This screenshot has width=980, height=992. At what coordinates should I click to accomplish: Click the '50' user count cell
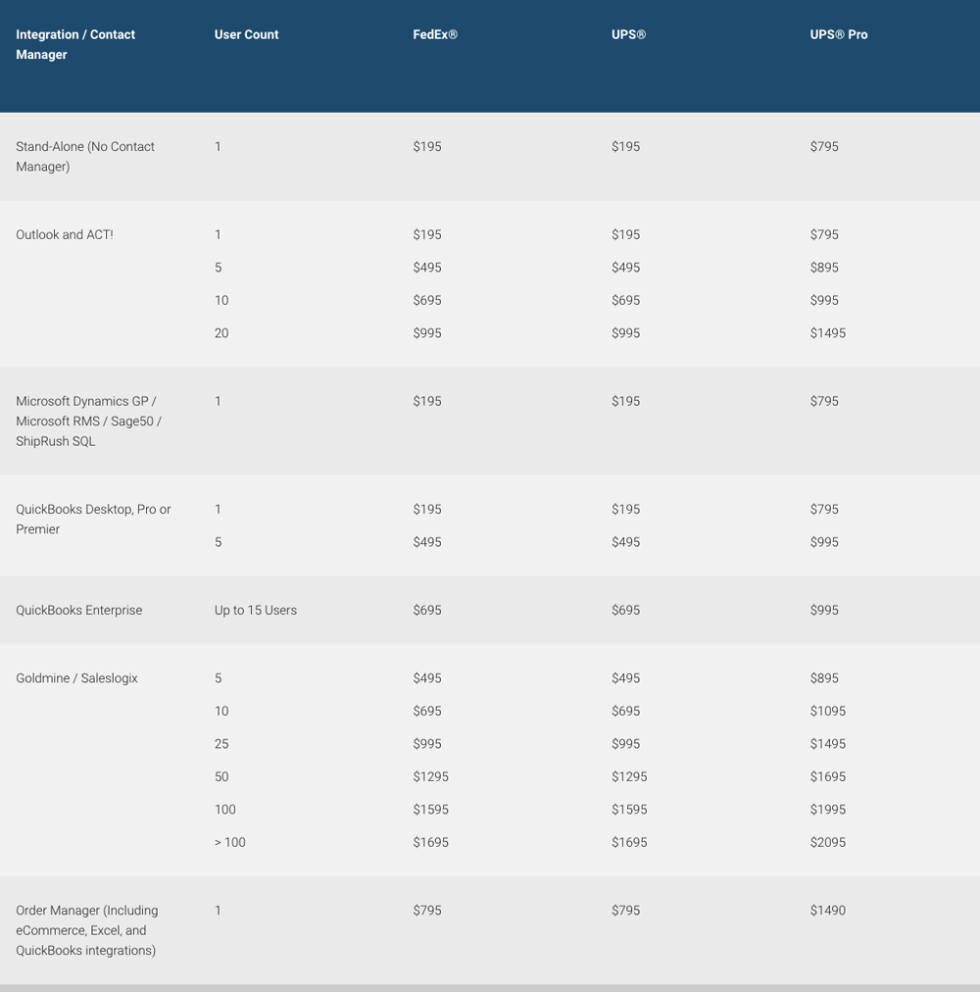[221, 777]
